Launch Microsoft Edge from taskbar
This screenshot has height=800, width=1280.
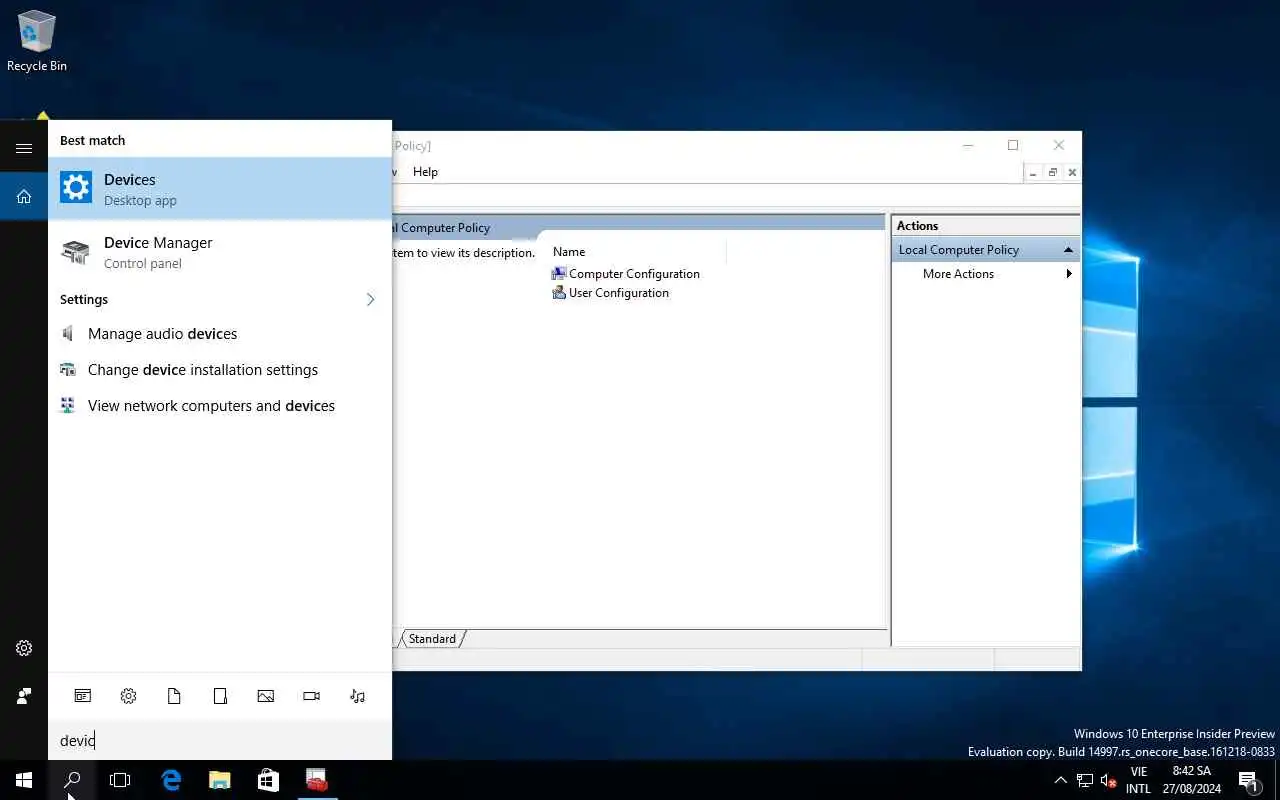171,780
